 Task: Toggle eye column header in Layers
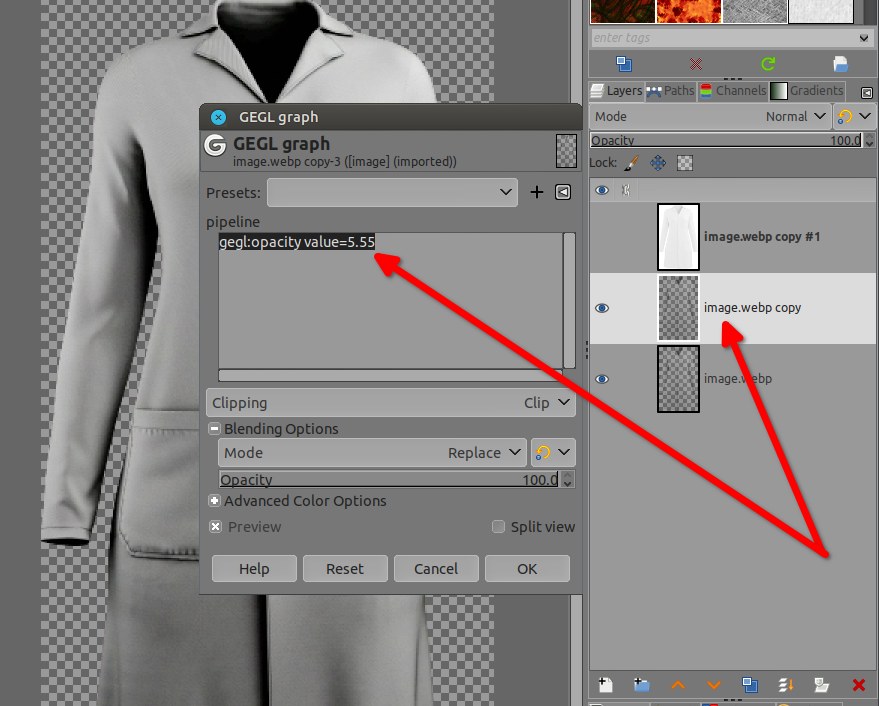pos(602,190)
